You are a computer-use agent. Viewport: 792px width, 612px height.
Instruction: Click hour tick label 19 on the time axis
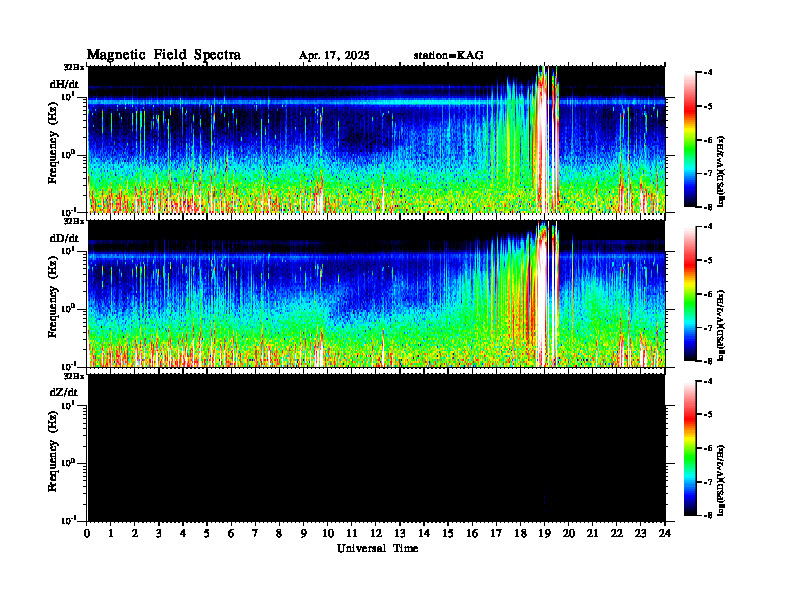pos(544,533)
